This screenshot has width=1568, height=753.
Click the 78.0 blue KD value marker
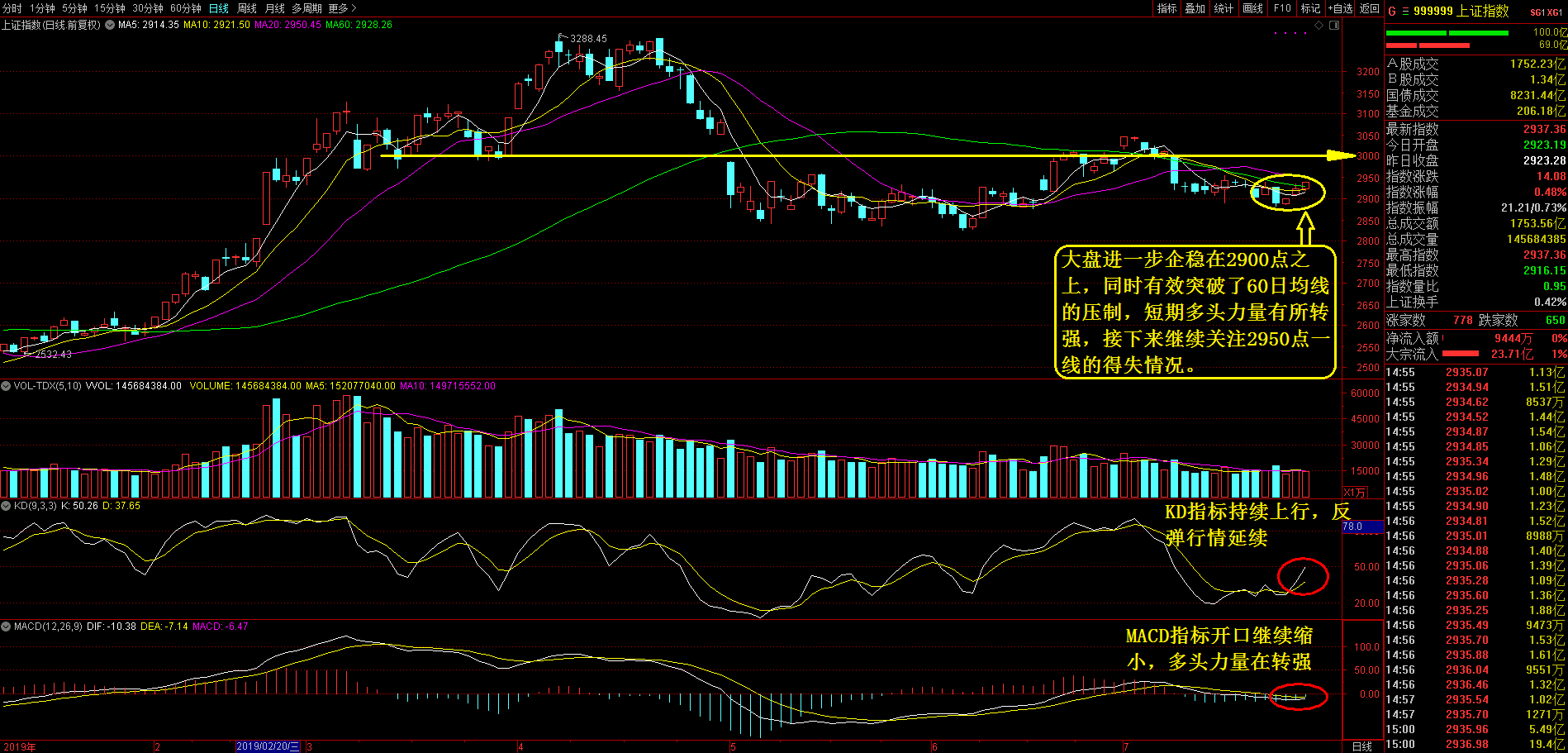click(x=1362, y=527)
